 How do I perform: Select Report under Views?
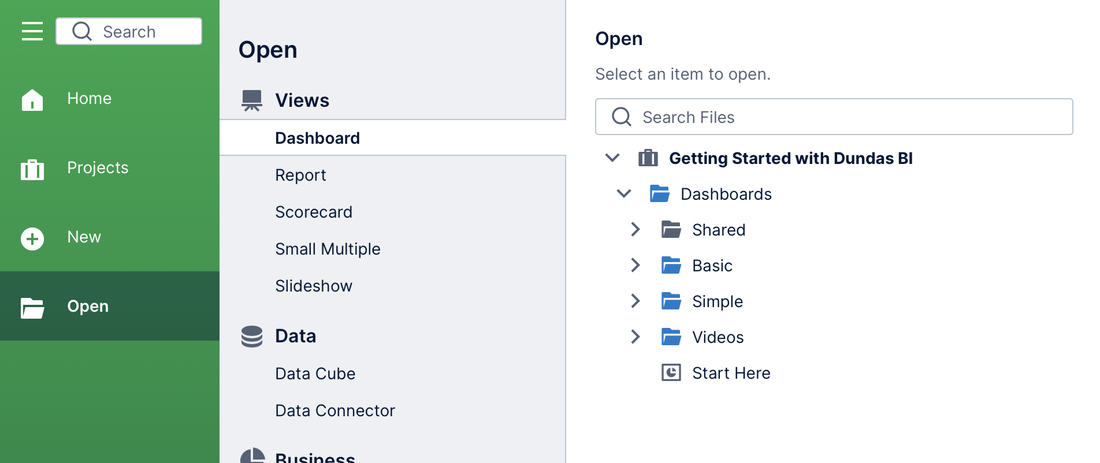pyautogui.click(x=300, y=175)
